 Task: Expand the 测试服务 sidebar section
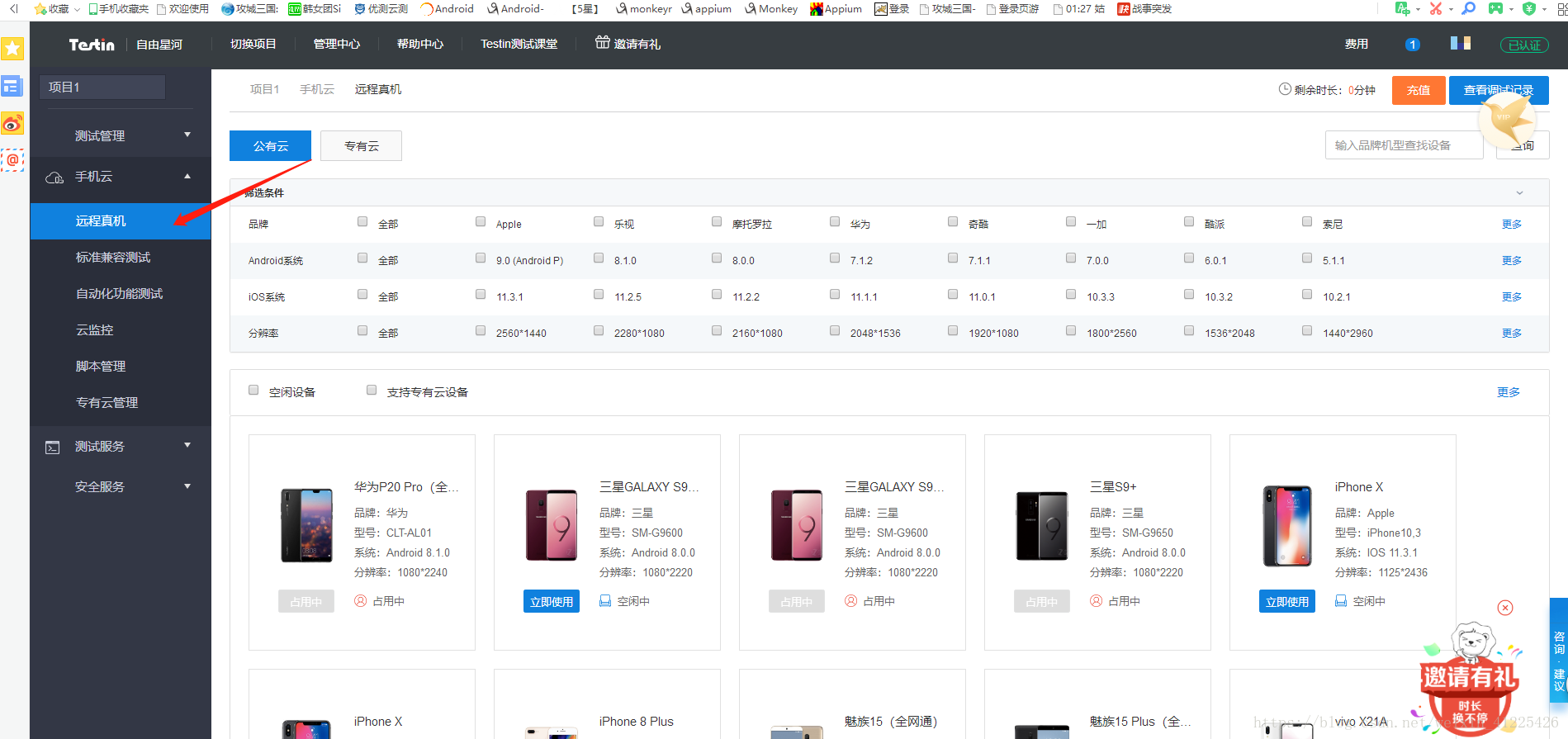coord(121,446)
